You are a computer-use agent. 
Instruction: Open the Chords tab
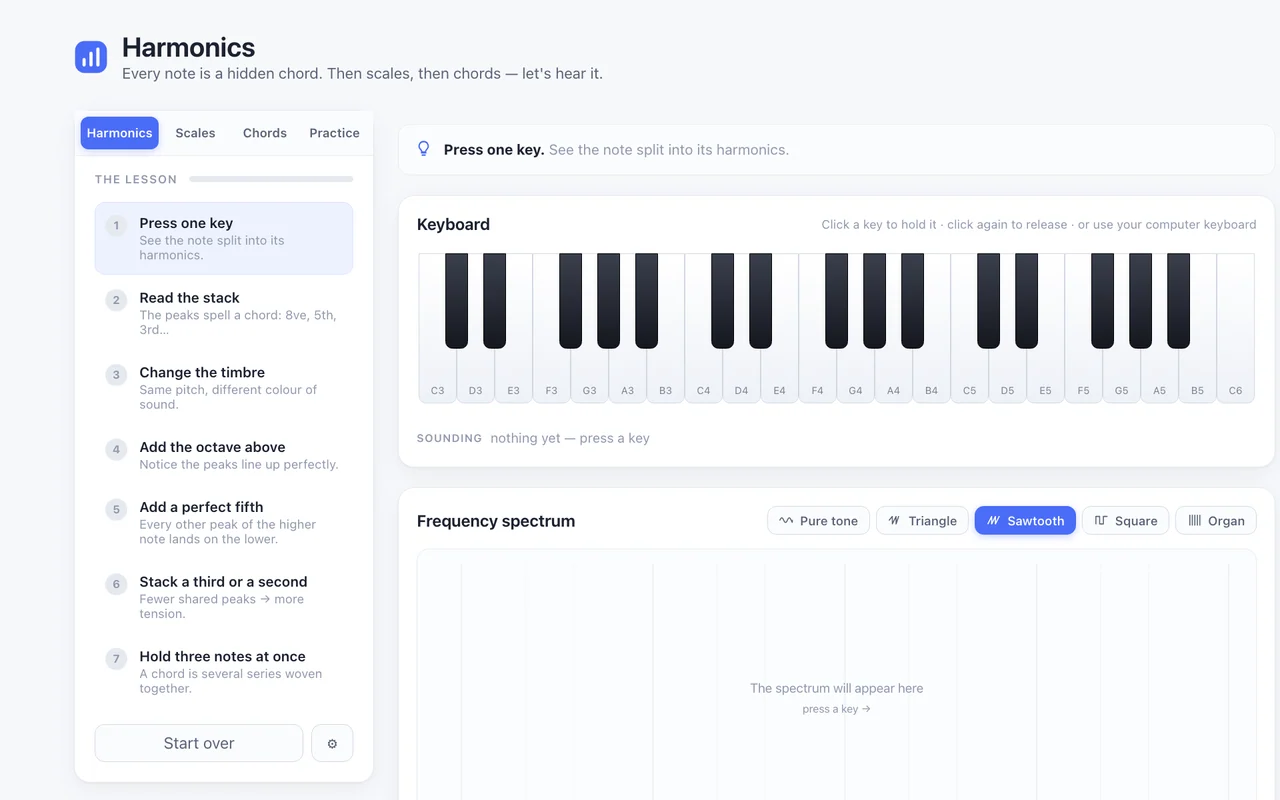pos(265,133)
